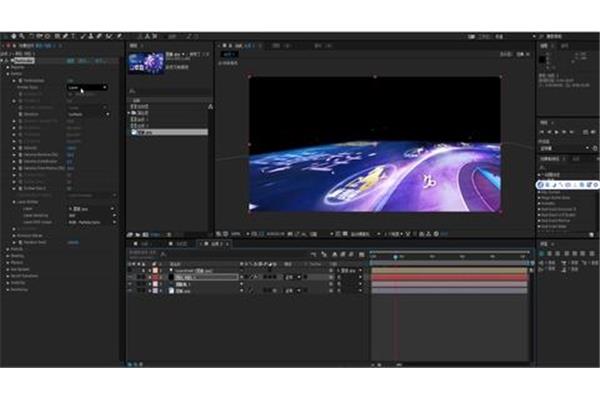The image size is (600, 400).
Task: Select the Clone Stamp tool
Action: pos(91,36)
